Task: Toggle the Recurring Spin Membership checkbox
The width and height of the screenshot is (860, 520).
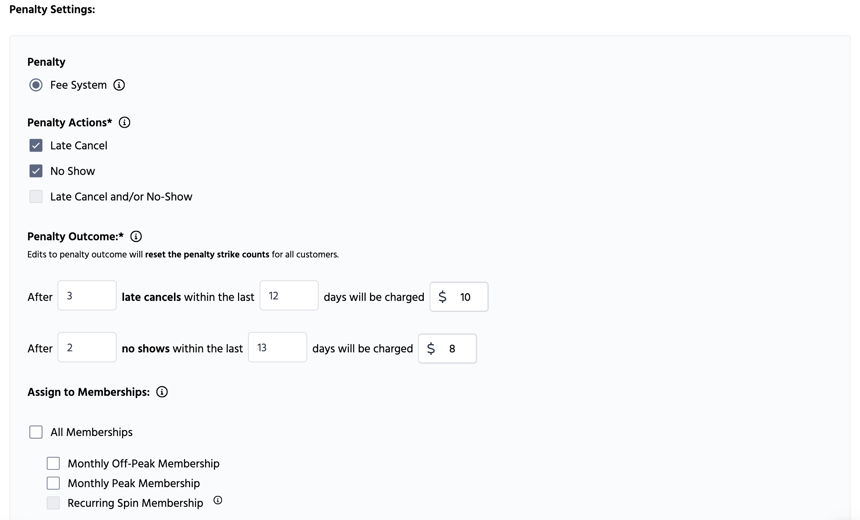Action: 53,503
